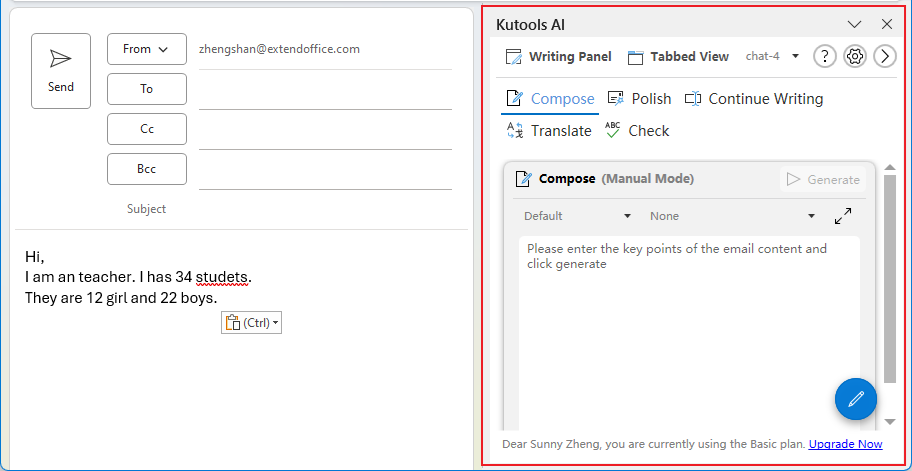Click the Upgrade Now link
This screenshot has height=471, width=912.
(845, 444)
